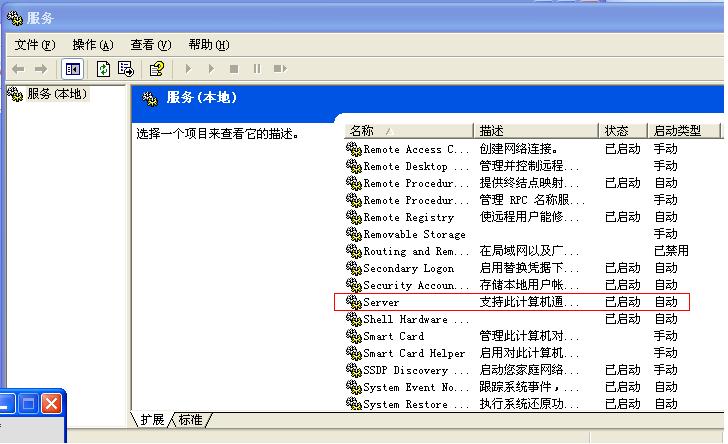The height and width of the screenshot is (444, 728).
Task: Click the gear icon beside Smart Card Helper
Action: pos(353,353)
